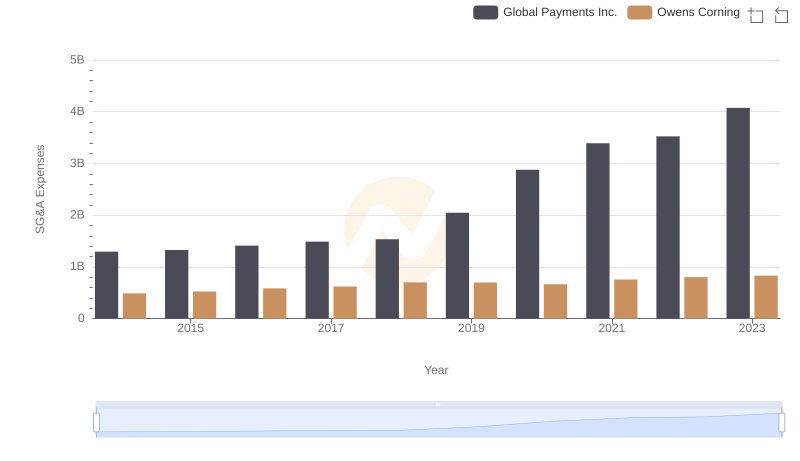The image size is (800, 461).
Task: Click the top grip of the zoom slider
Action: click(x=439, y=404)
